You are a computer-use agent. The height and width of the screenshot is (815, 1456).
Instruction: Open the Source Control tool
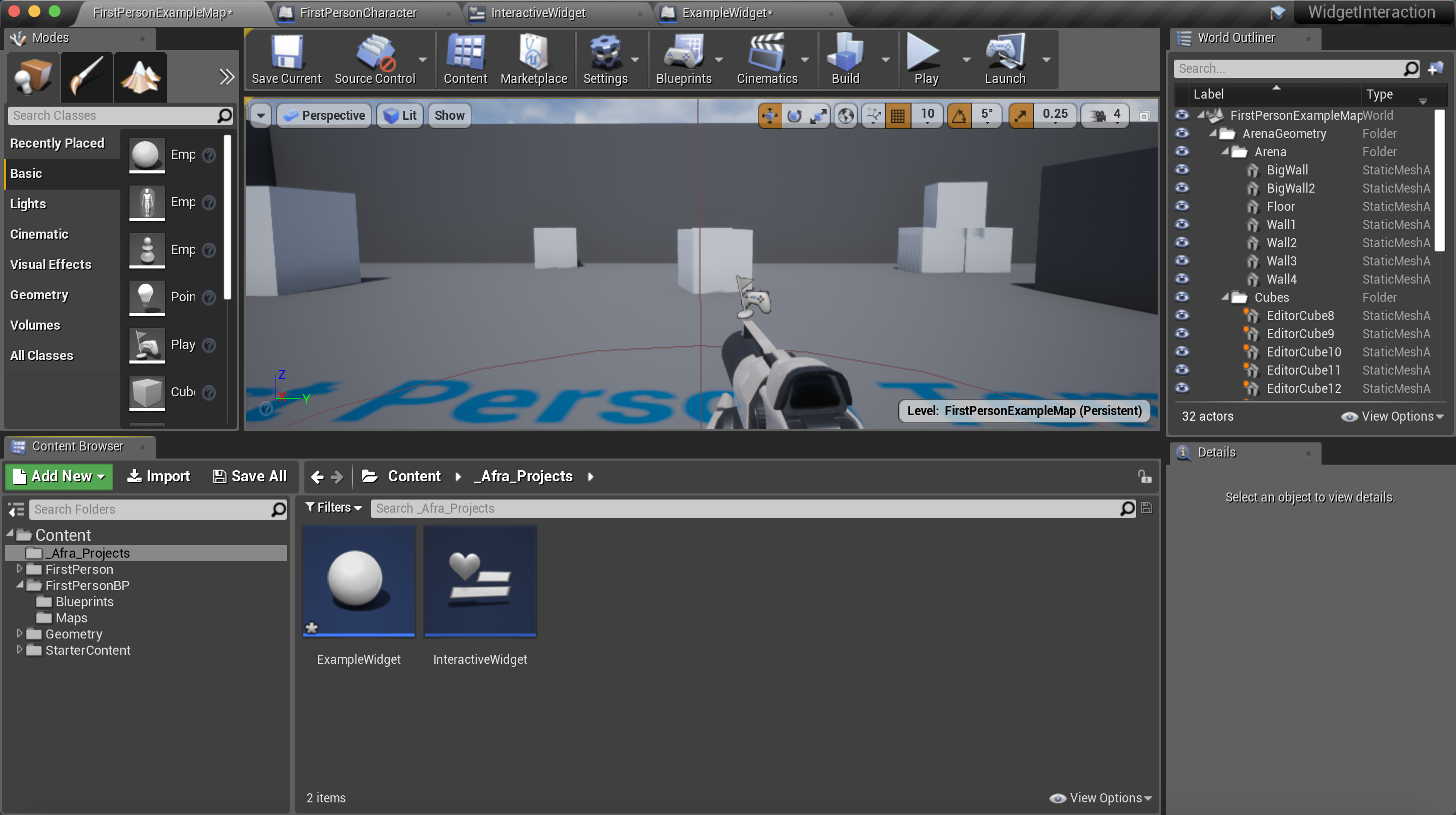[x=376, y=58]
